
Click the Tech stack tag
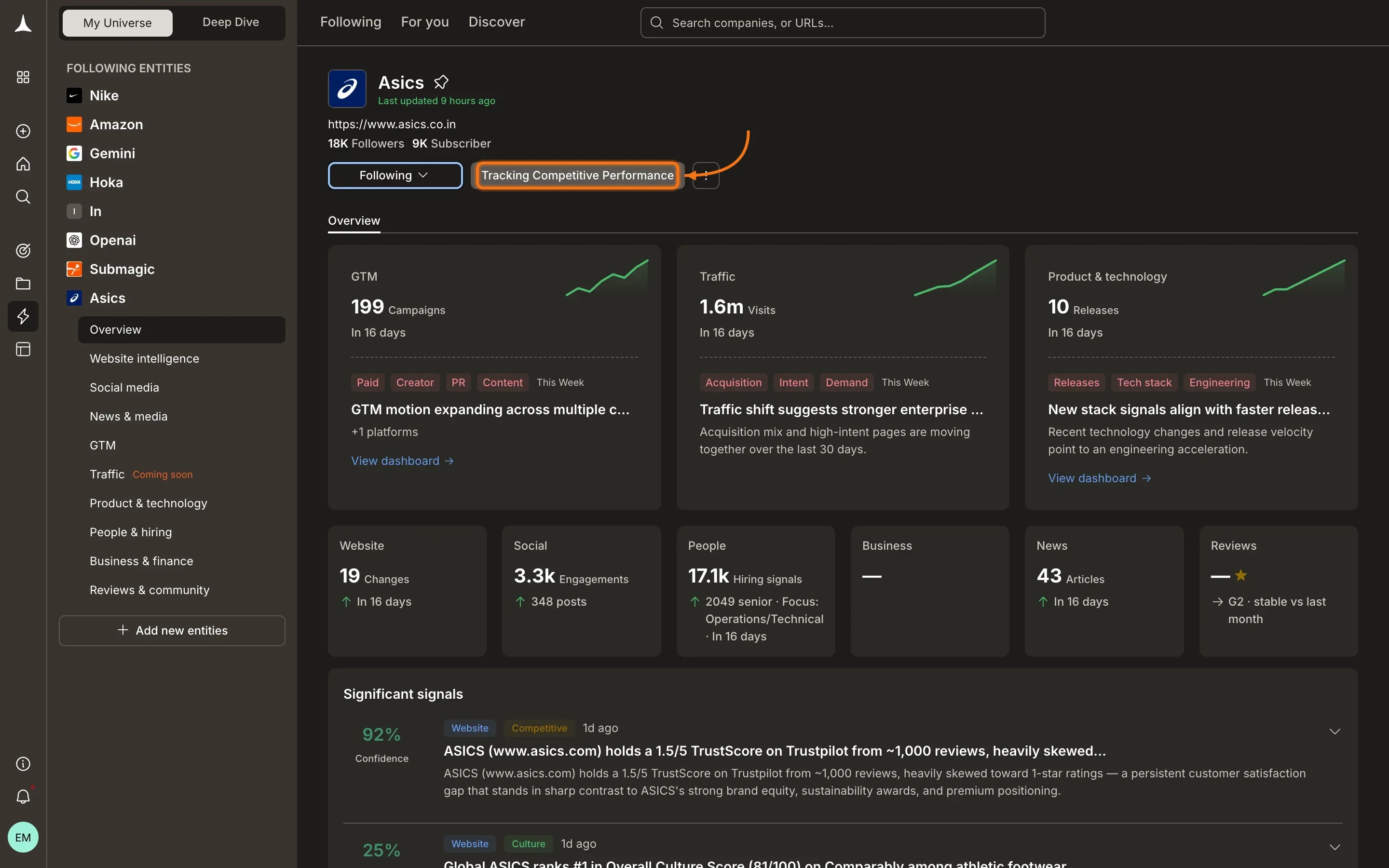pyautogui.click(x=1144, y=383)
